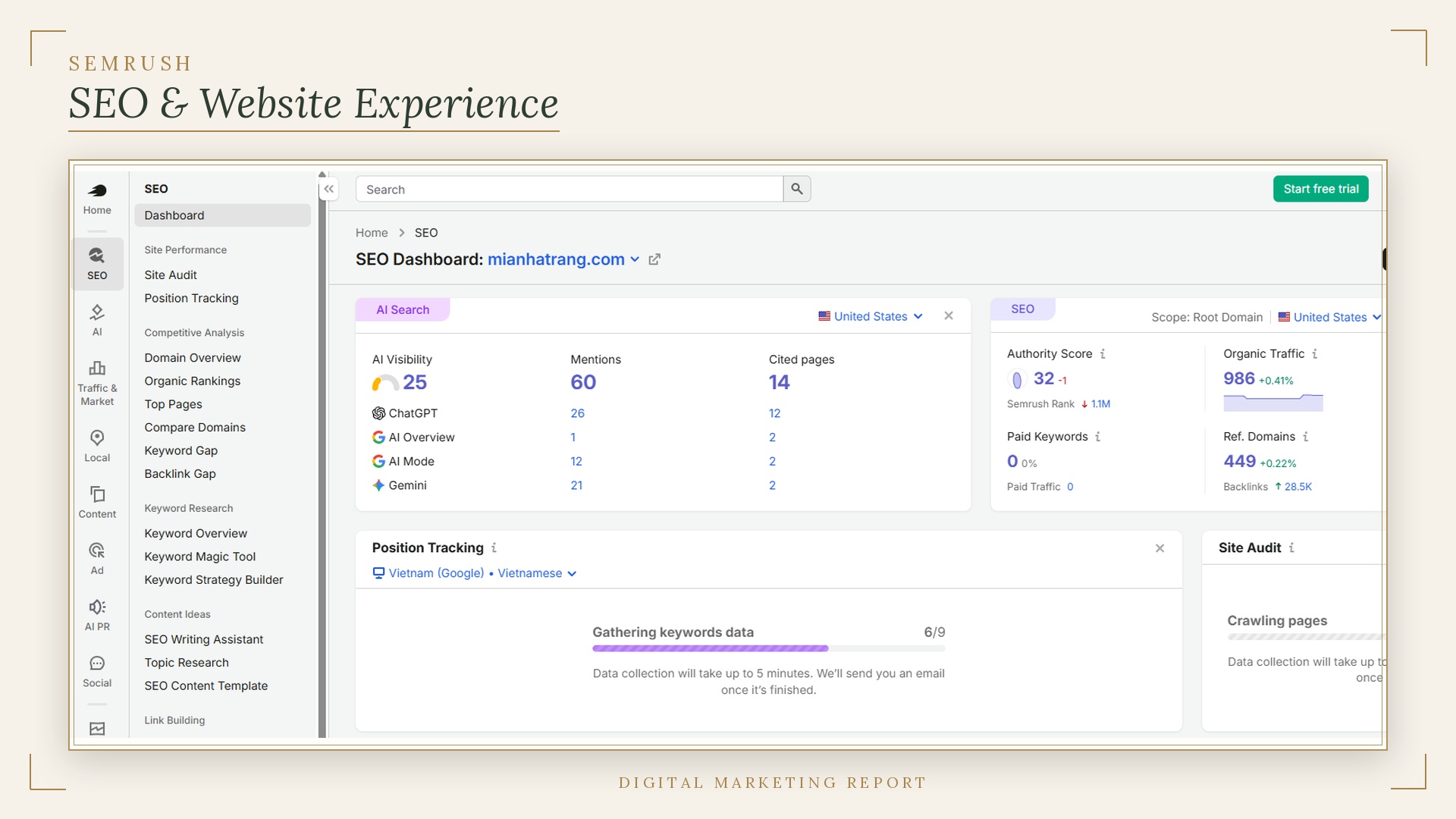Screen dimensions: 1456x819
Task: Click the Backlinks 28.5K value
Action: tap(1298, 487)
